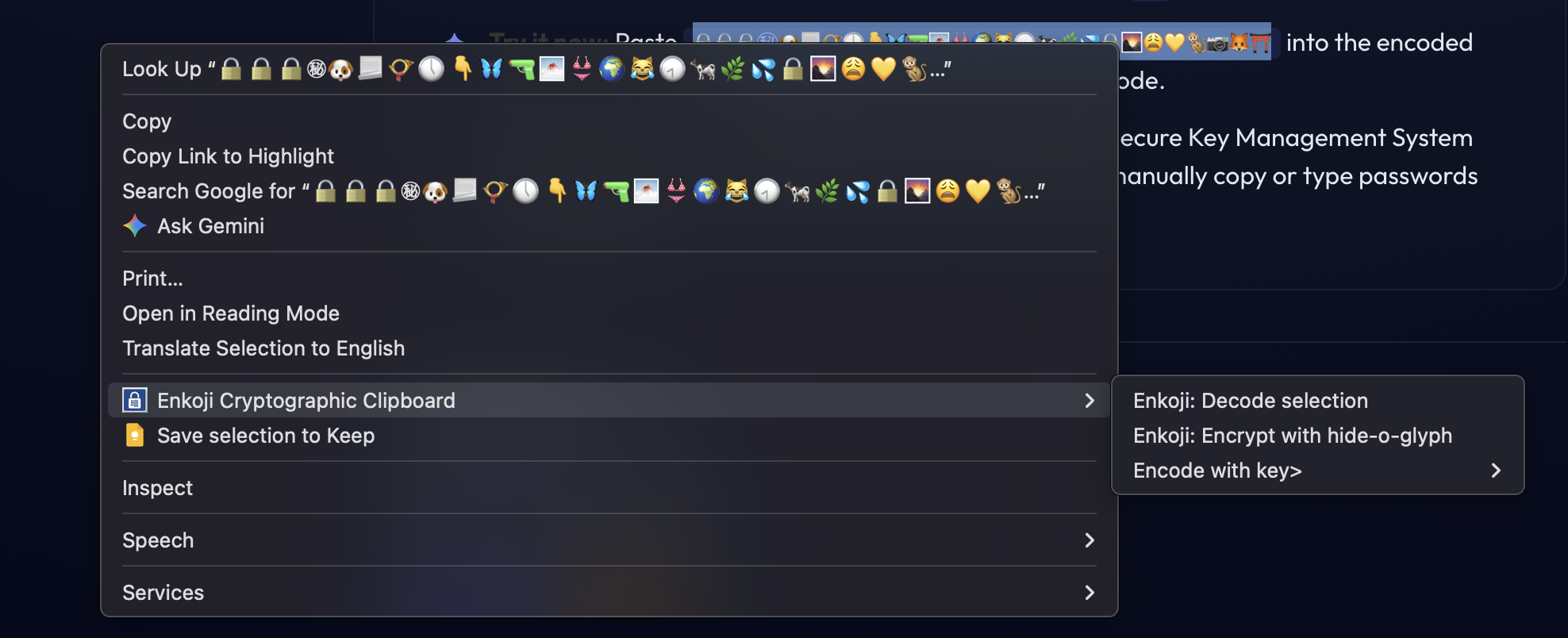The image size is (1568, 638).
Task: Click the arrow beside Encode with key>
Action: pos(1496,471)
